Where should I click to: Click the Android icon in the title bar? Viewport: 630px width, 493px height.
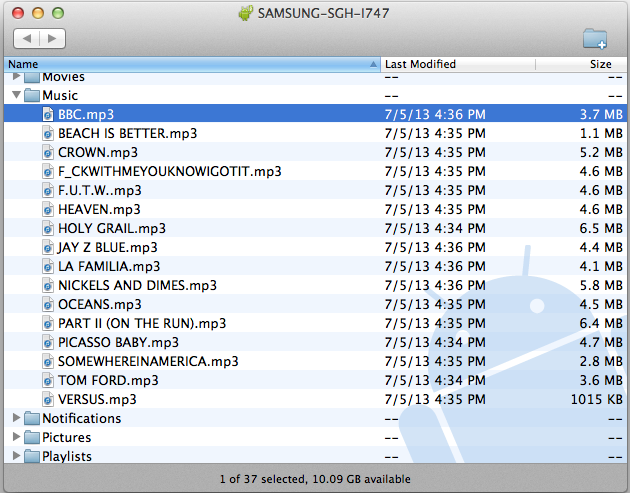tap(245, 13)
